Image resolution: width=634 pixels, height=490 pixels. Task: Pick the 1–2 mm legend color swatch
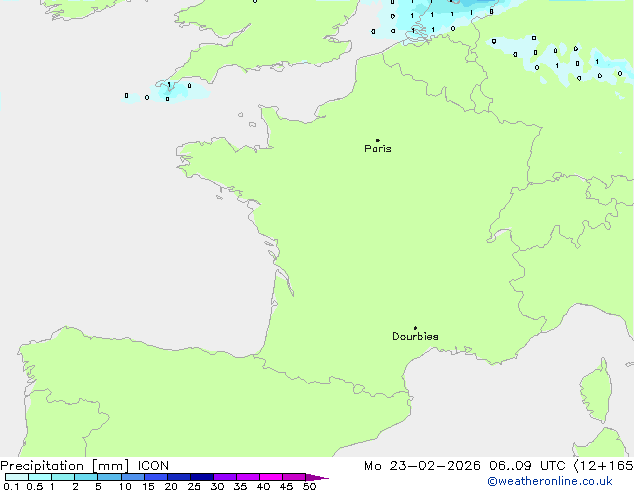tap(63, 477)
